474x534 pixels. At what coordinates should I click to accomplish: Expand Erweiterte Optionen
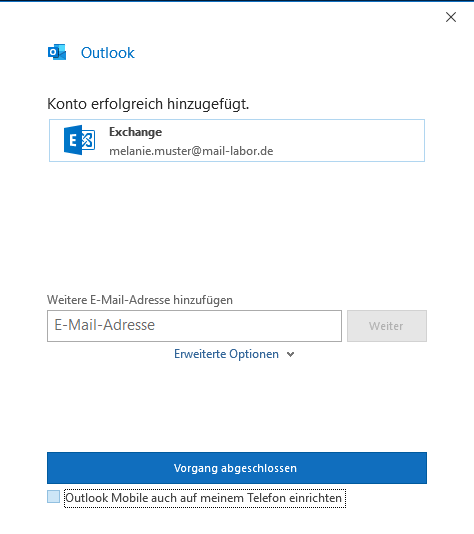[234, 354]
